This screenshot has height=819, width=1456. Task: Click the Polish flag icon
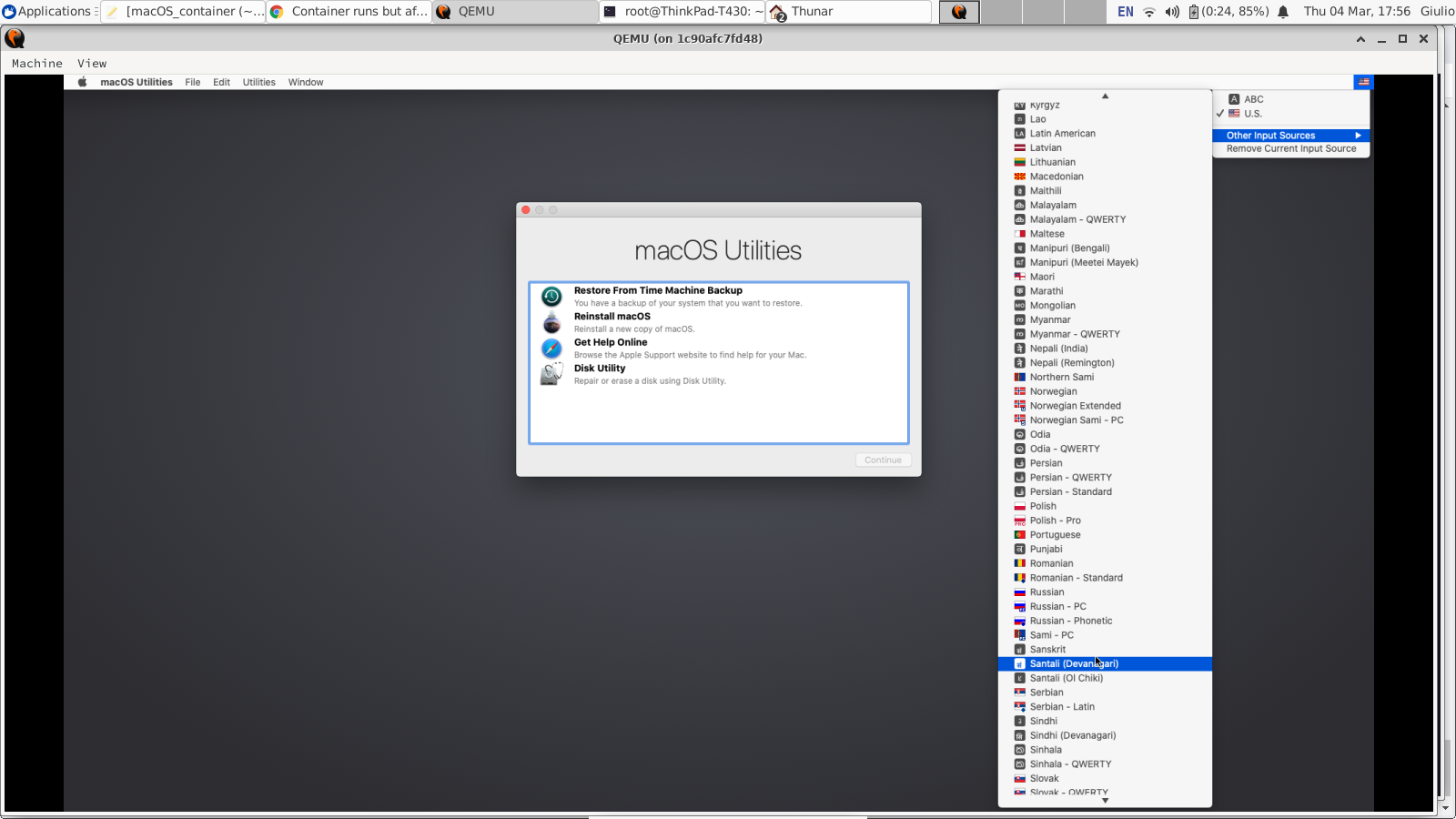(x=1020, y=506)
